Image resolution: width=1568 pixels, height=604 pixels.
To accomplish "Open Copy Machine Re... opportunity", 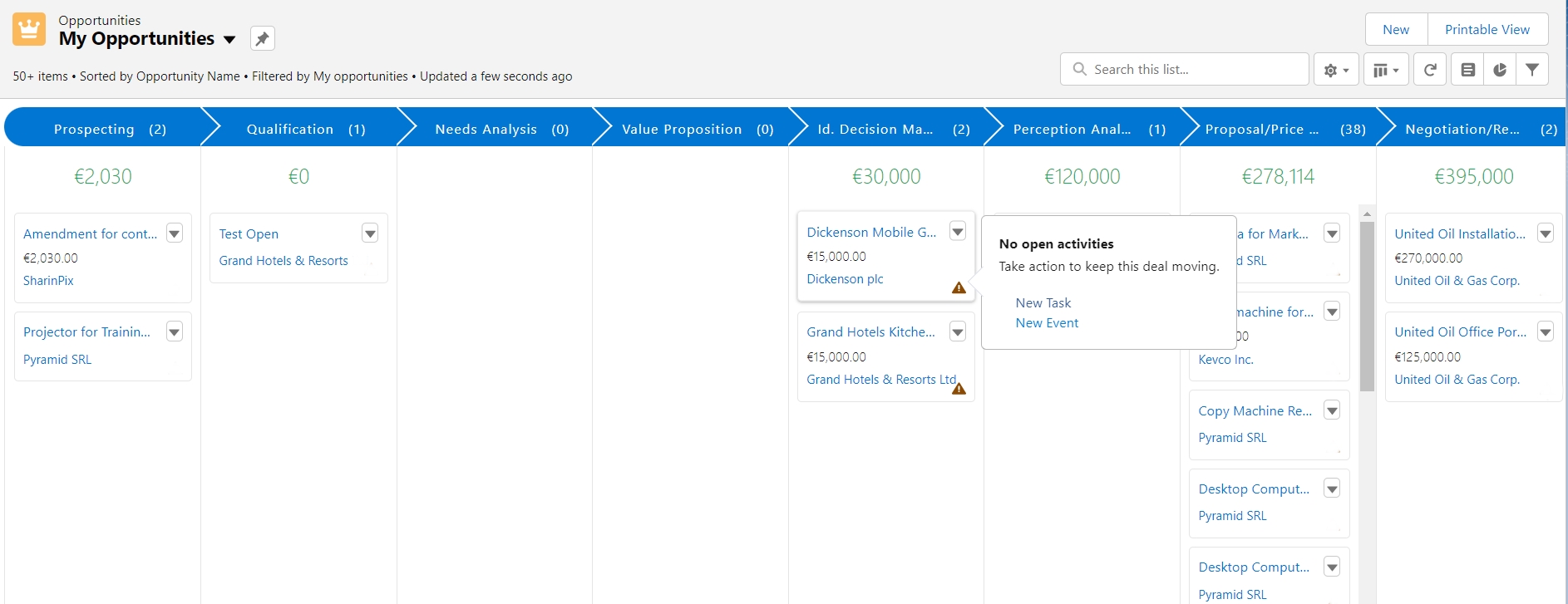I will (1255, 411).
